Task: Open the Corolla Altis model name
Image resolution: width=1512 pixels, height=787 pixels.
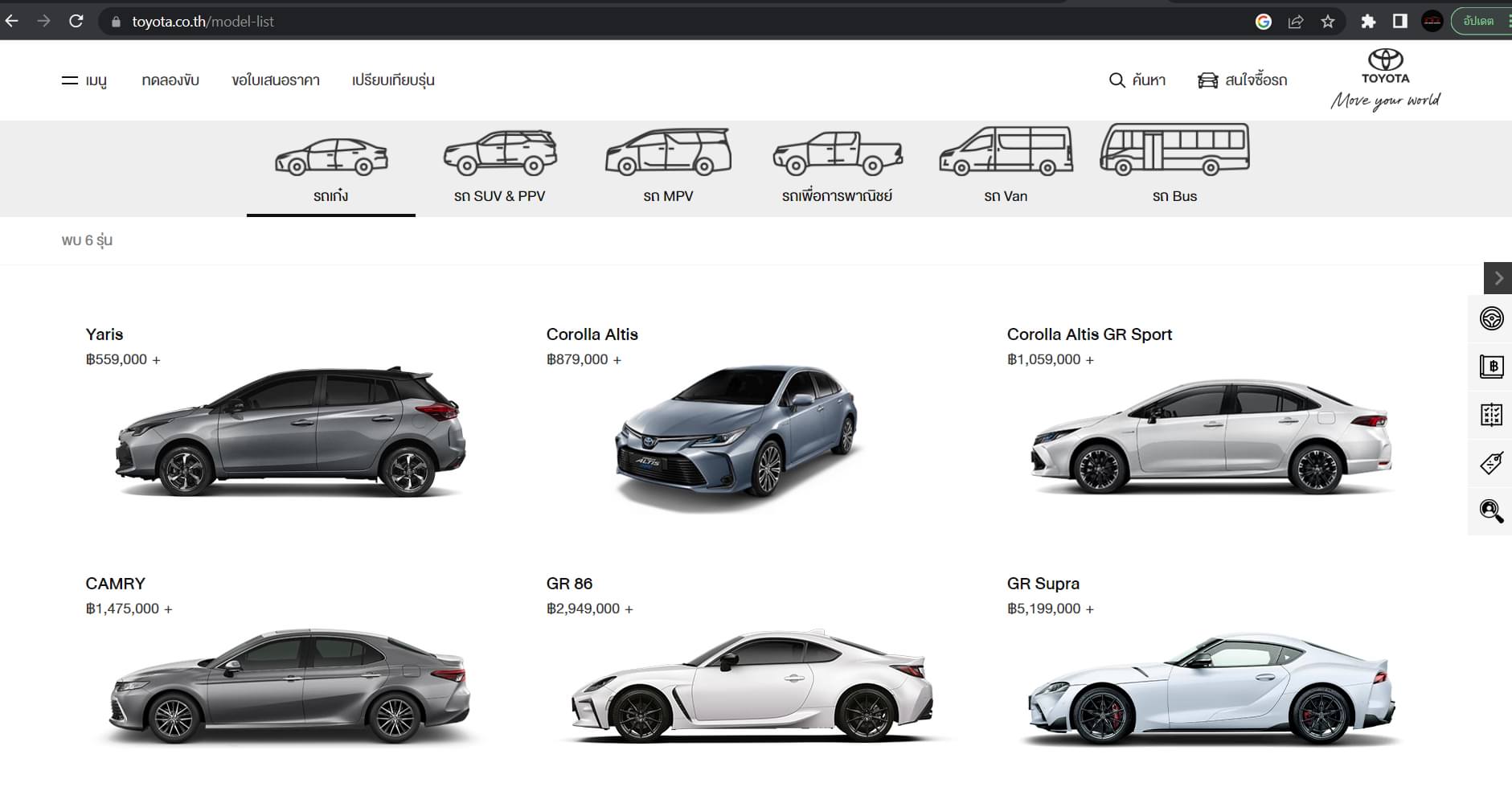Action: tap(592, 334)
